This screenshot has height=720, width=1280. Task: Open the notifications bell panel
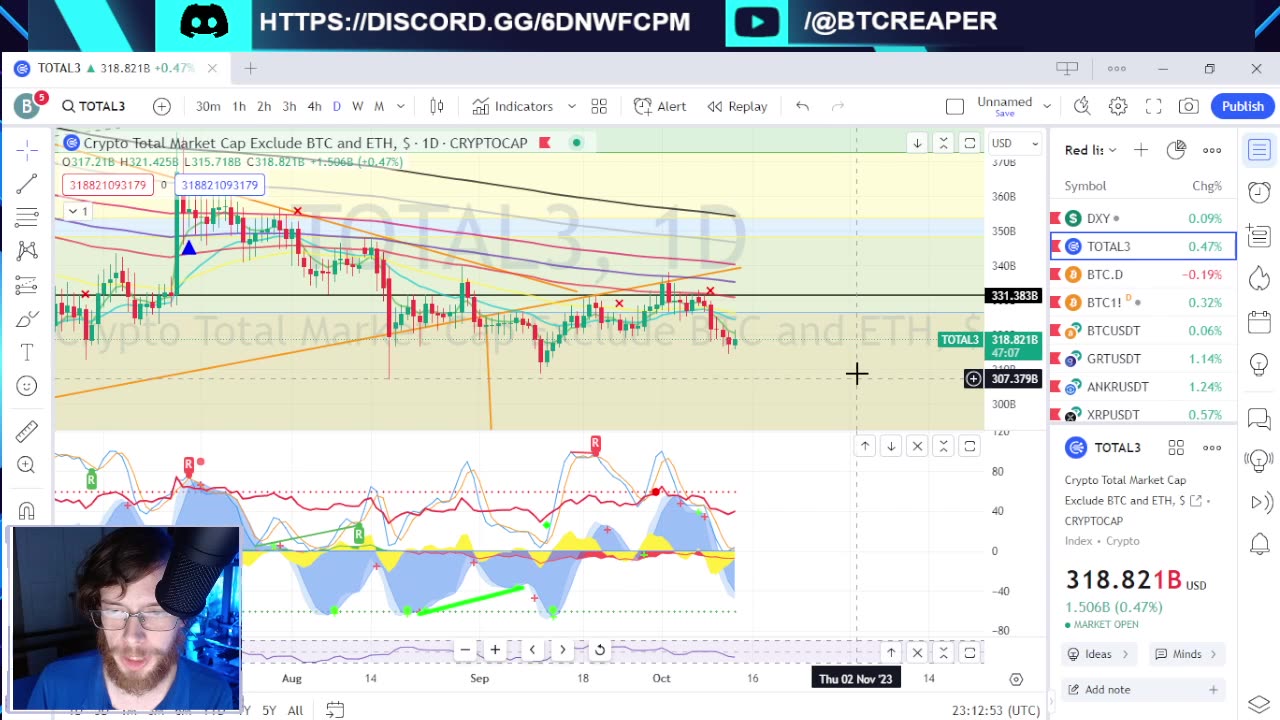[1259, 544]
